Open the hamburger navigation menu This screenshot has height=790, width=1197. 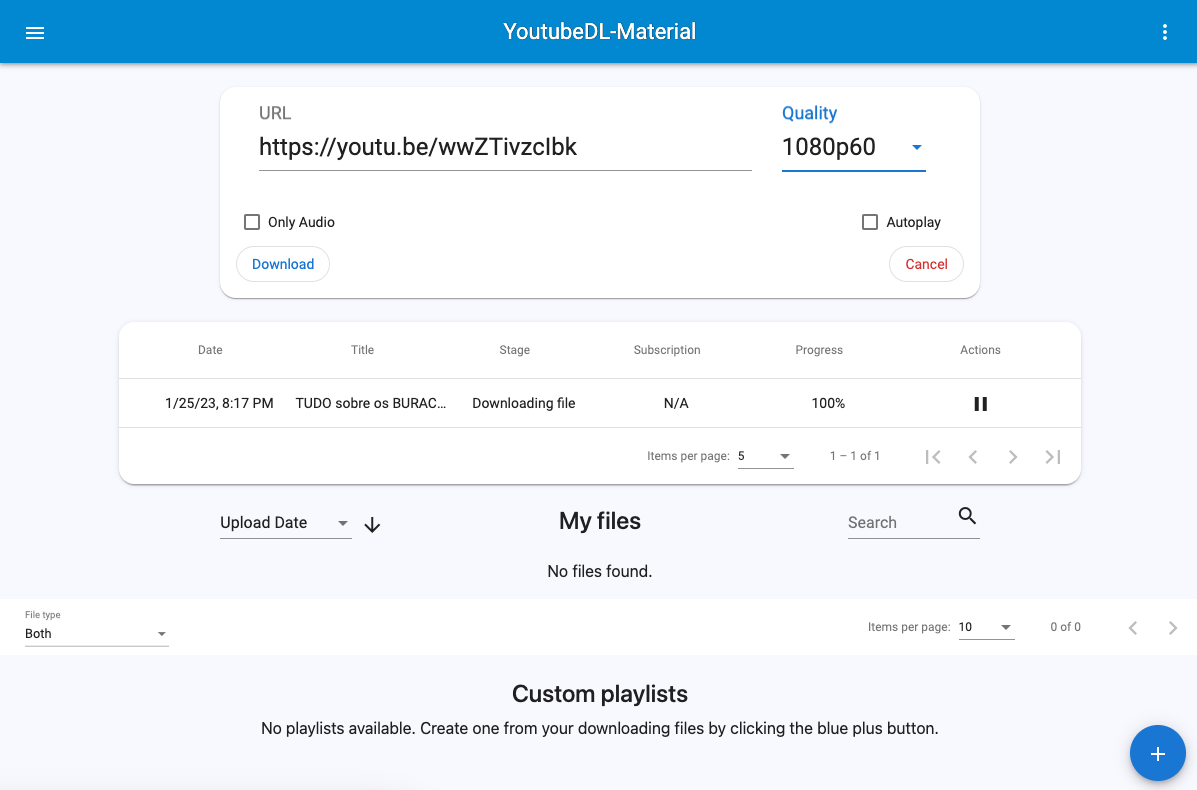pyautogui.click(x=35, y=32)
